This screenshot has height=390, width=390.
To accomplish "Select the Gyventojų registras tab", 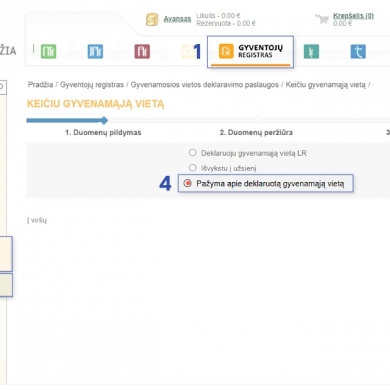I will (x=250, y=51).
